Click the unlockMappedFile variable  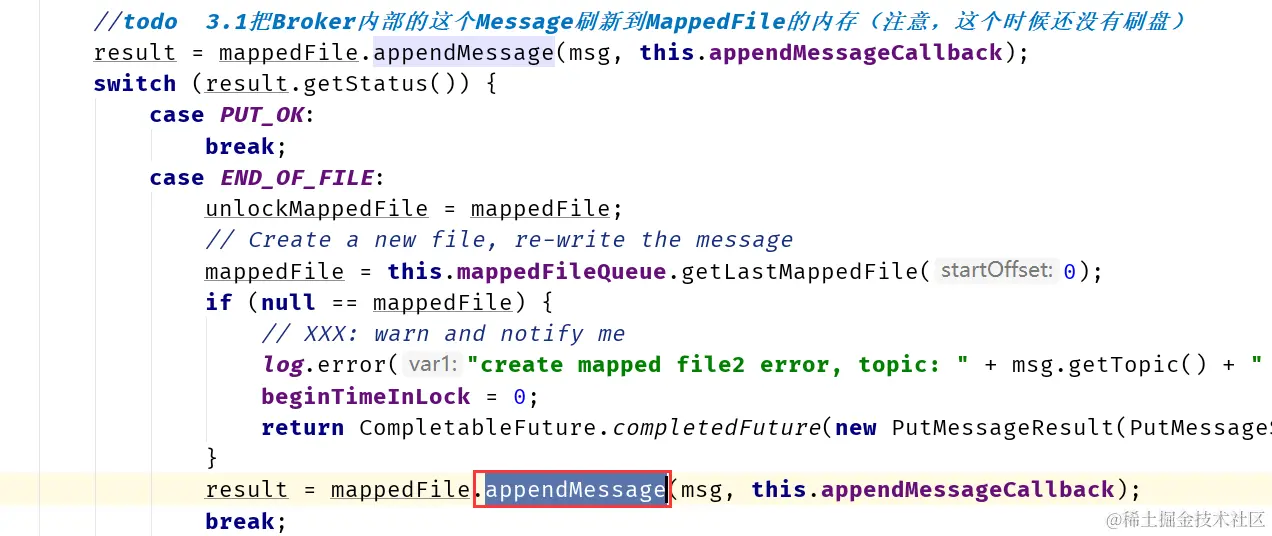[x=316, y=208]
